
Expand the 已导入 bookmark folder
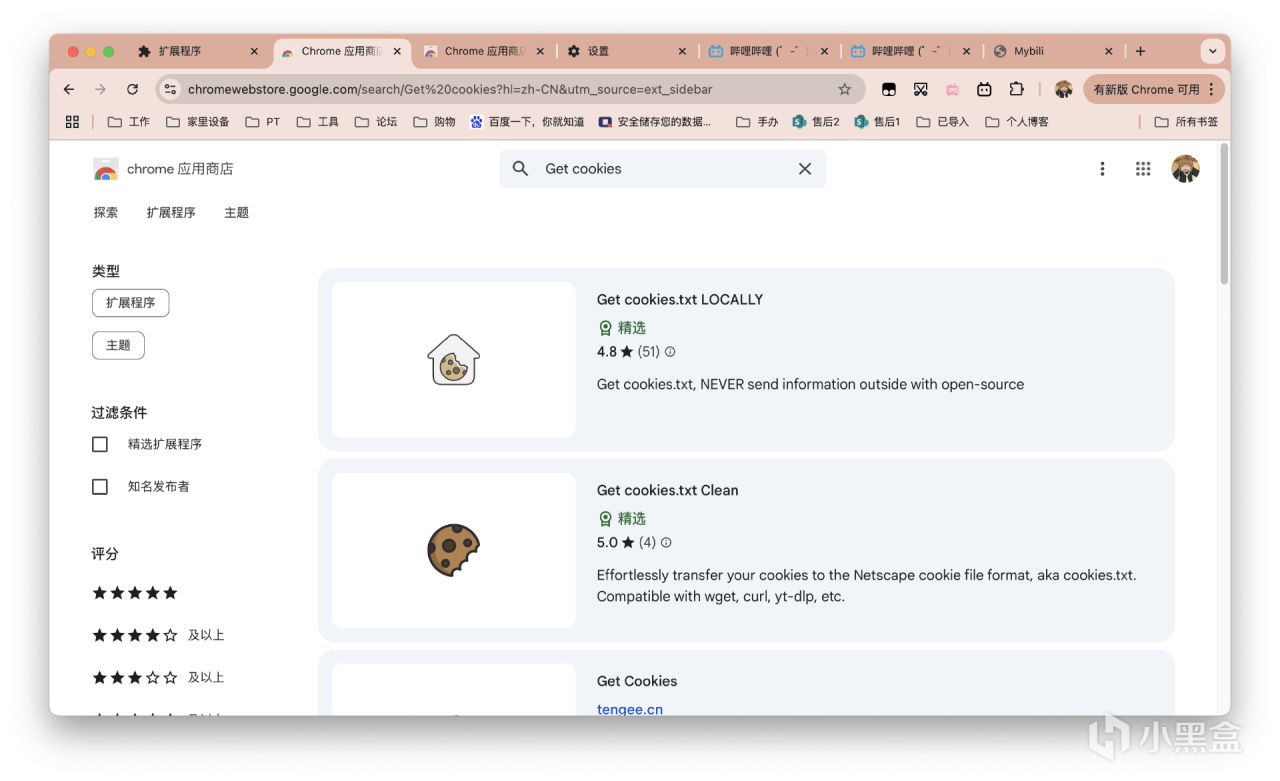943,122
